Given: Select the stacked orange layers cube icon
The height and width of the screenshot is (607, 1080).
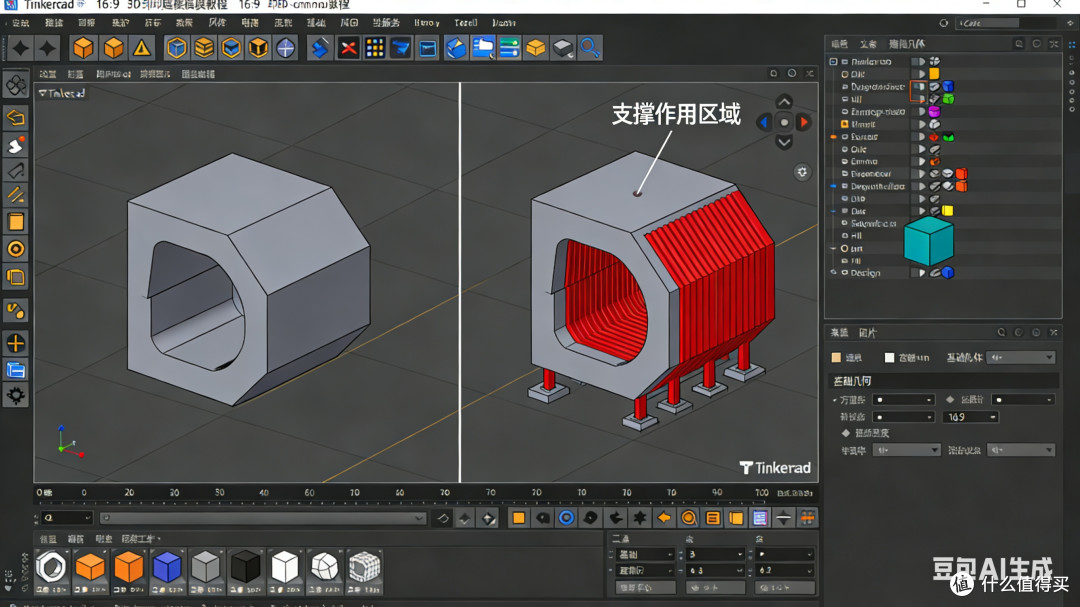Looking at the screenshot, I should [204, 48].
